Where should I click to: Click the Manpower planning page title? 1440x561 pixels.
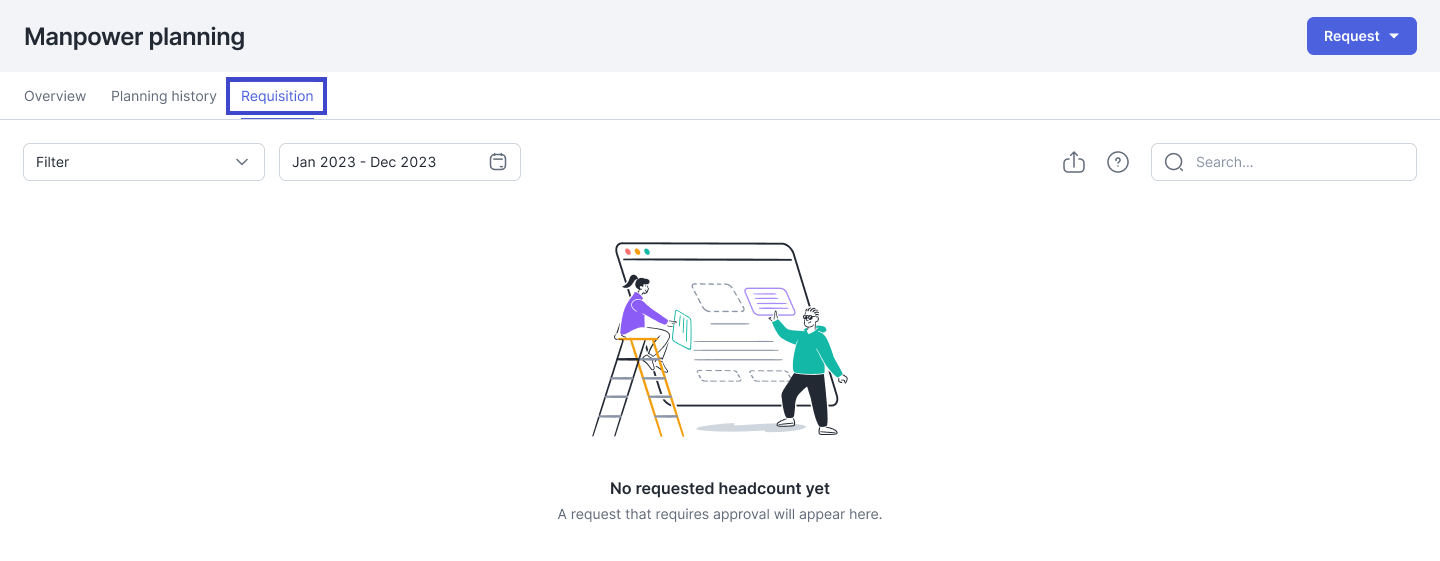[134, 37]
